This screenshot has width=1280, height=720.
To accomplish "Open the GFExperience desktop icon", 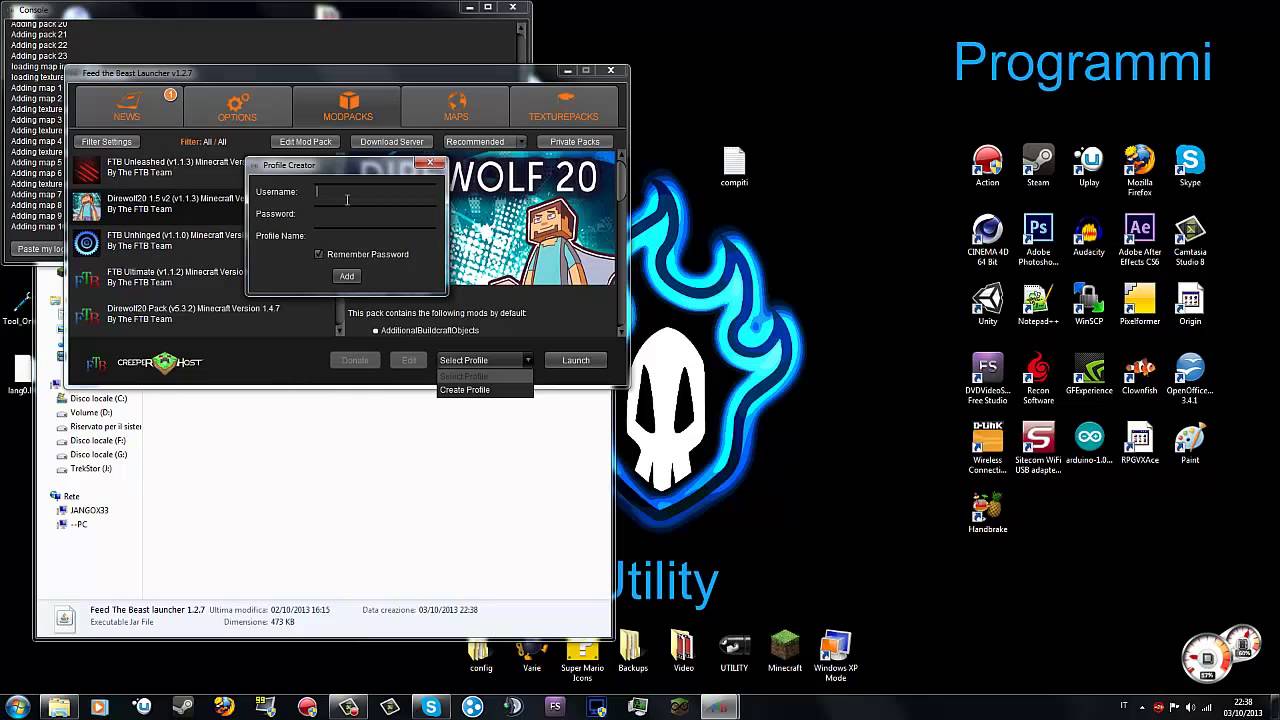I will 1089,374.
